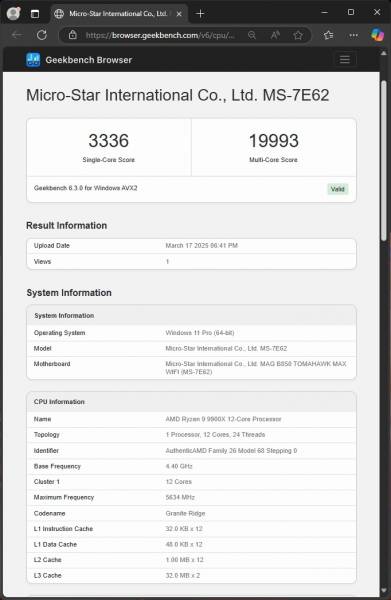
Task: Click the scroll up arrow
Action: point(384,54)
